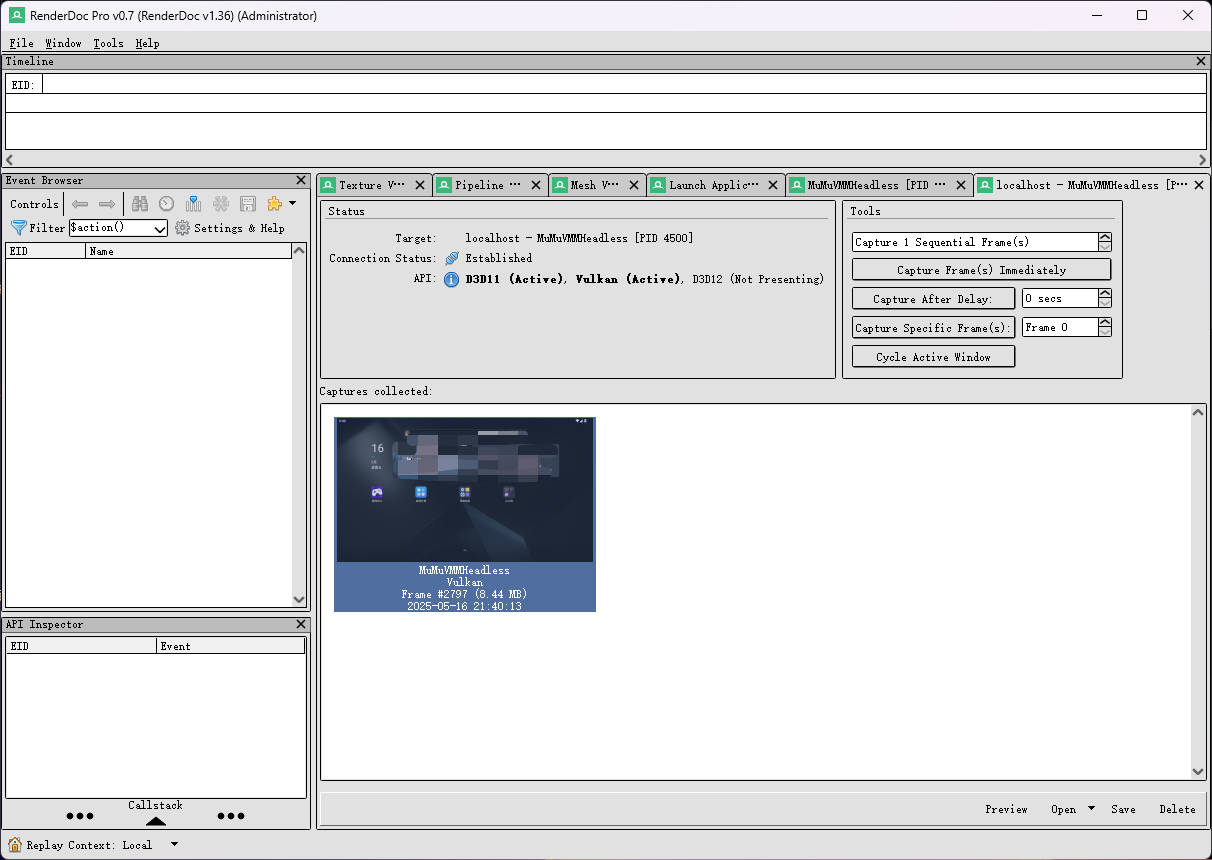1212x860 pixels.
Task: Open the dropdown arrow next to Open
Action: [x=1091, y=809]
